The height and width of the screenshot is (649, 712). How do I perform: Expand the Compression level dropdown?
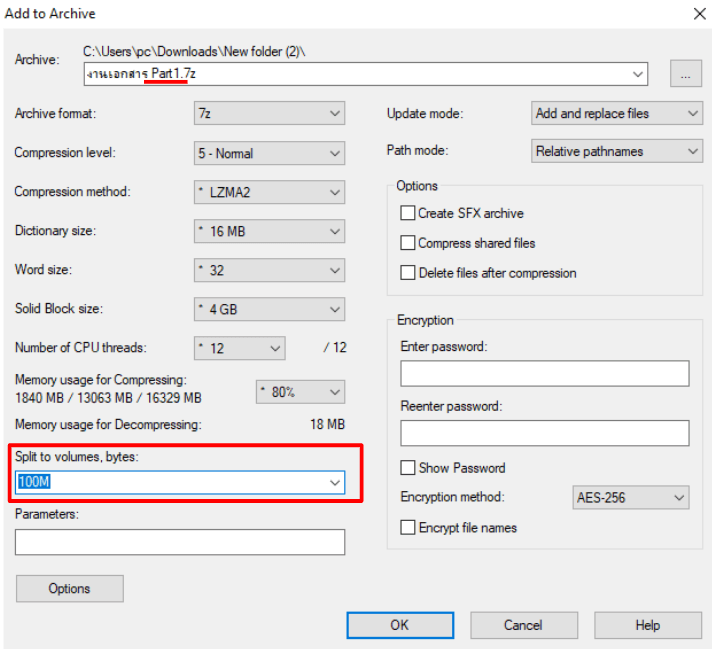click(269, 153)
